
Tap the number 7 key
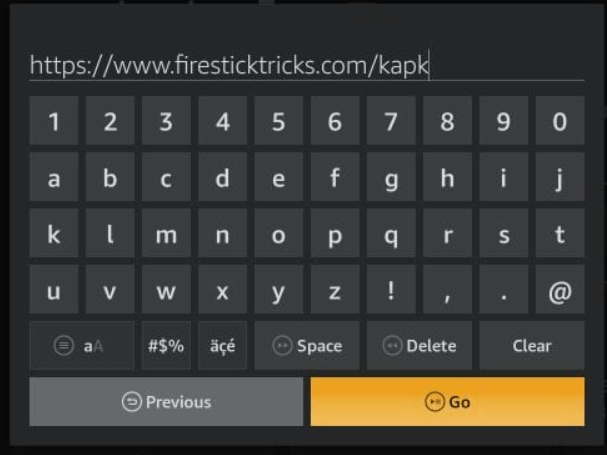coord(391,120)
